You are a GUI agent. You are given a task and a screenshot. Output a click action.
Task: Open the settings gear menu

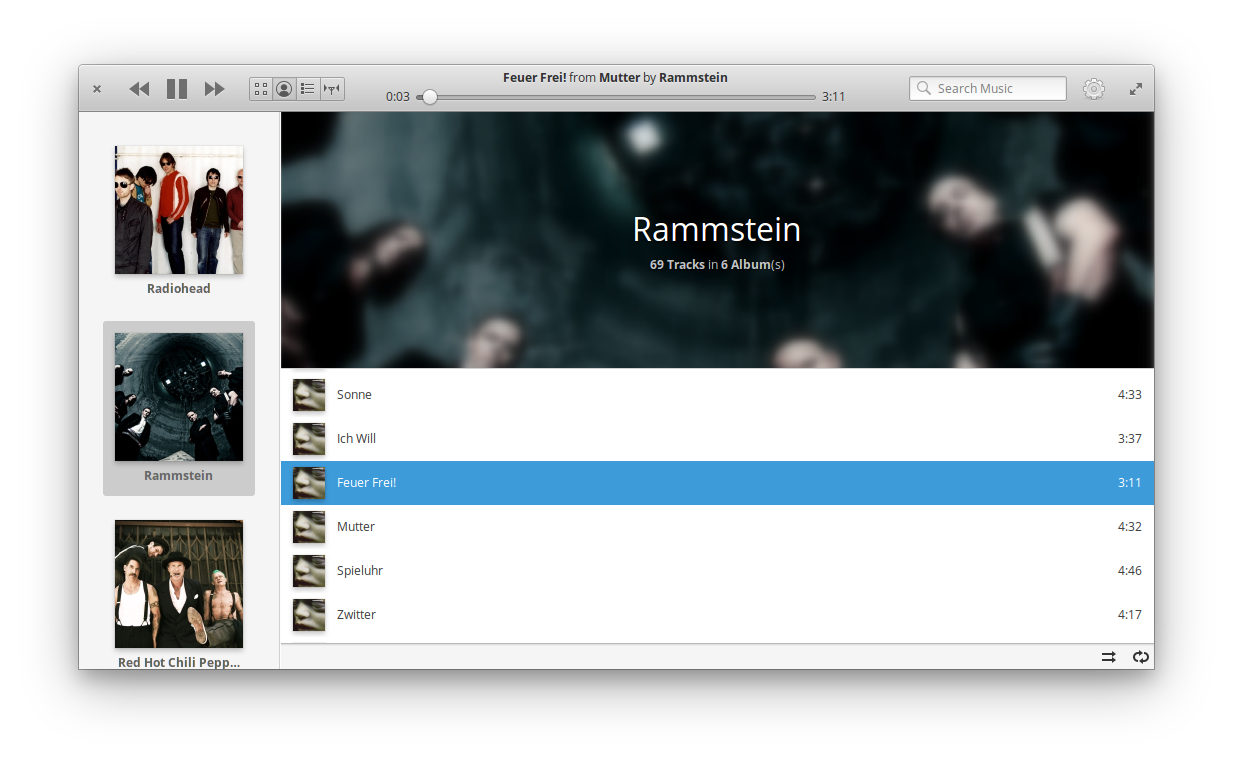(x=1094, y=89)
